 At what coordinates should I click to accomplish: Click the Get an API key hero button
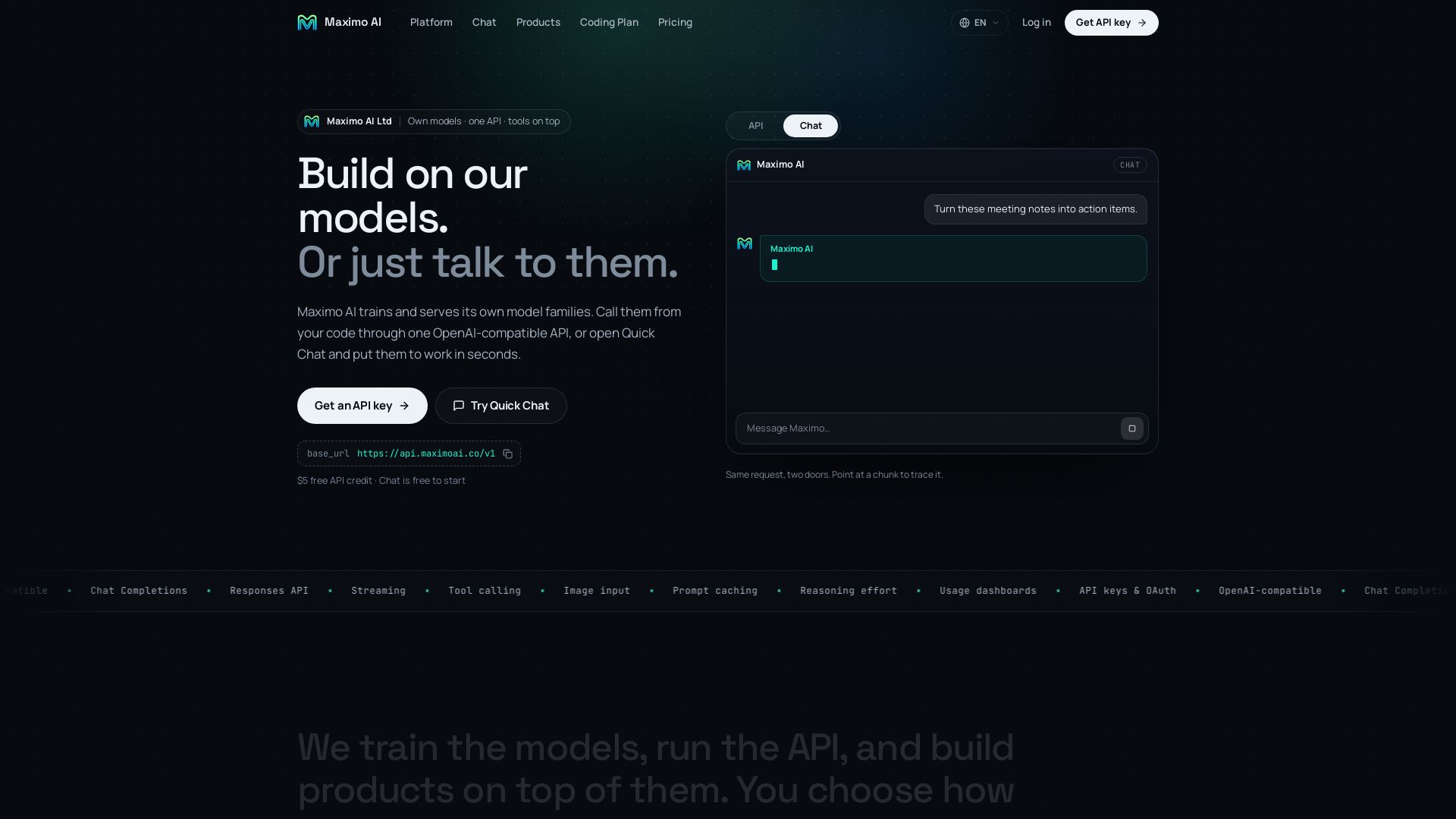click(362, 406)
